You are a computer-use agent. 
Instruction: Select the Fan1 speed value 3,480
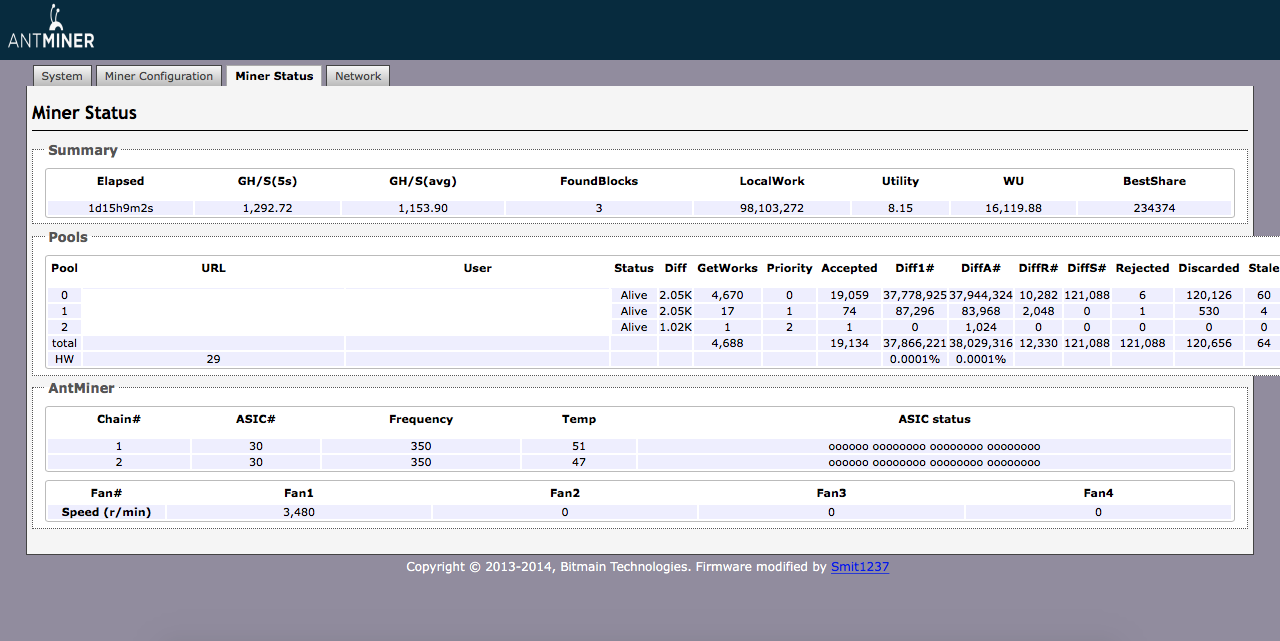(299, 512)
